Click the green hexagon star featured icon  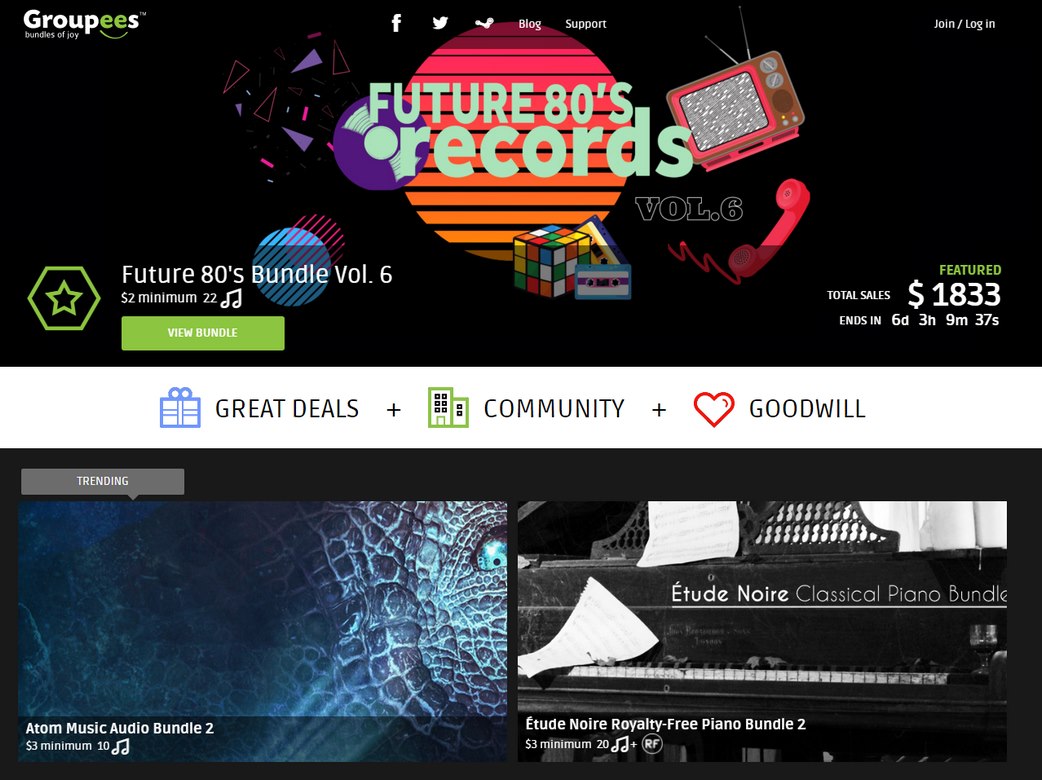[64, 298]
